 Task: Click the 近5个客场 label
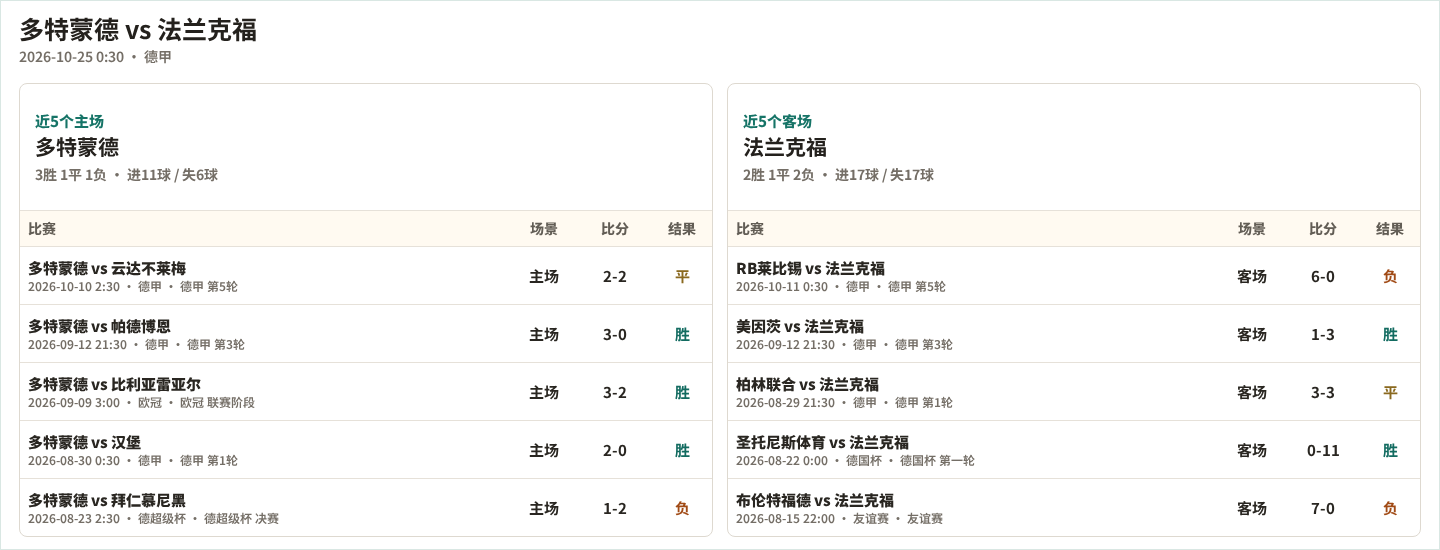pos(778,121)
